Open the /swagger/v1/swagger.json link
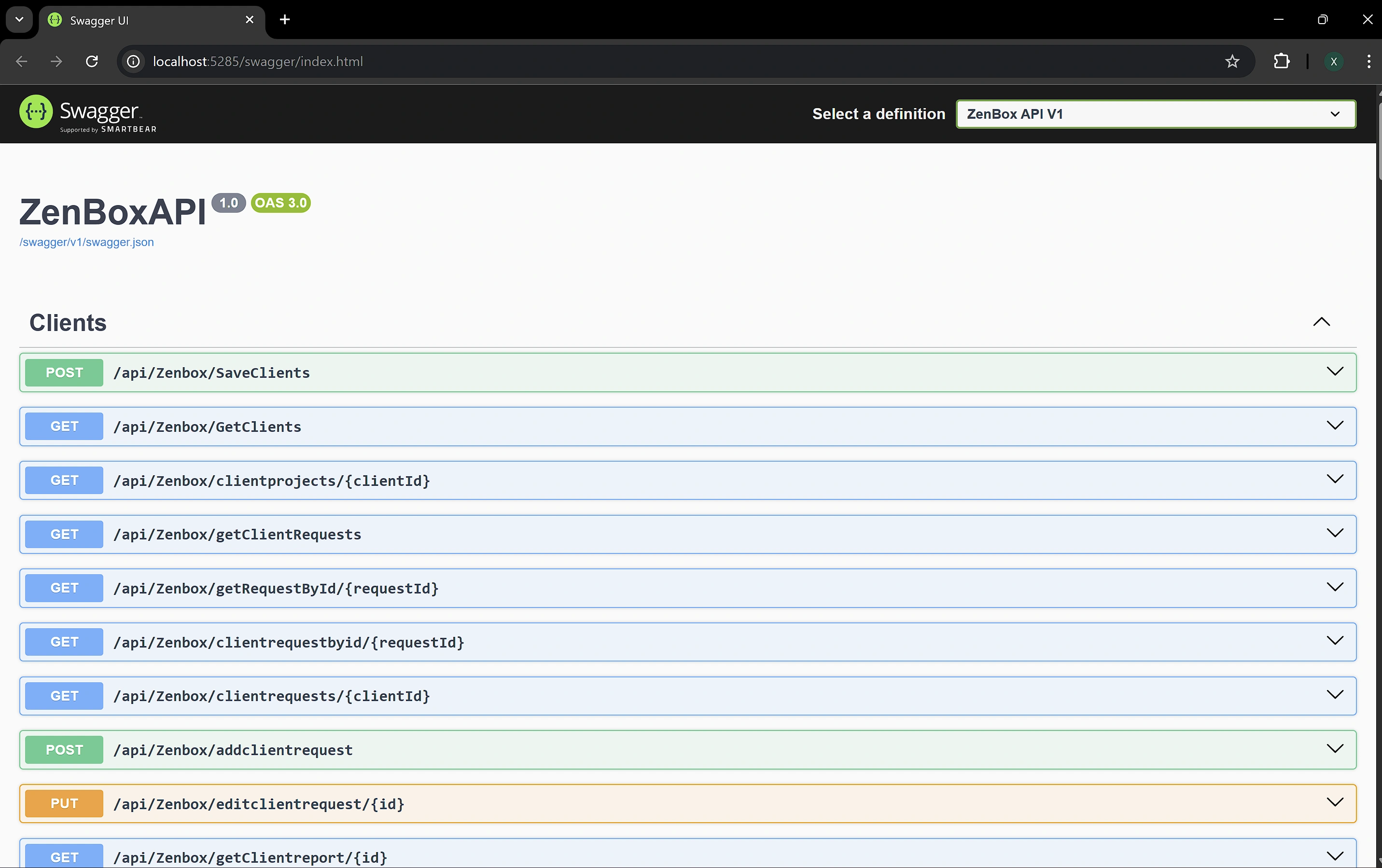Screen dimensions: 1382x868 tap(87, 242)
